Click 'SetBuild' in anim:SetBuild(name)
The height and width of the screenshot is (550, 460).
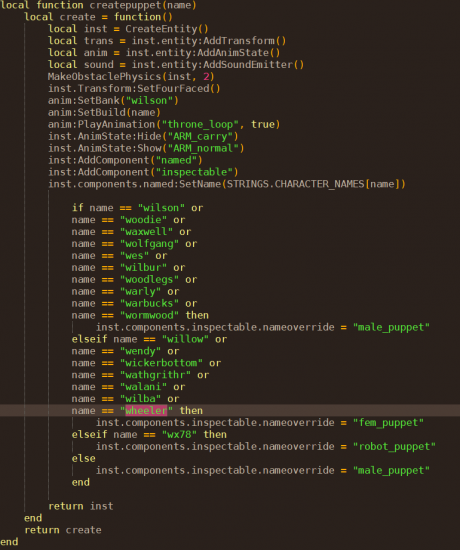click(x=102, y=112)
